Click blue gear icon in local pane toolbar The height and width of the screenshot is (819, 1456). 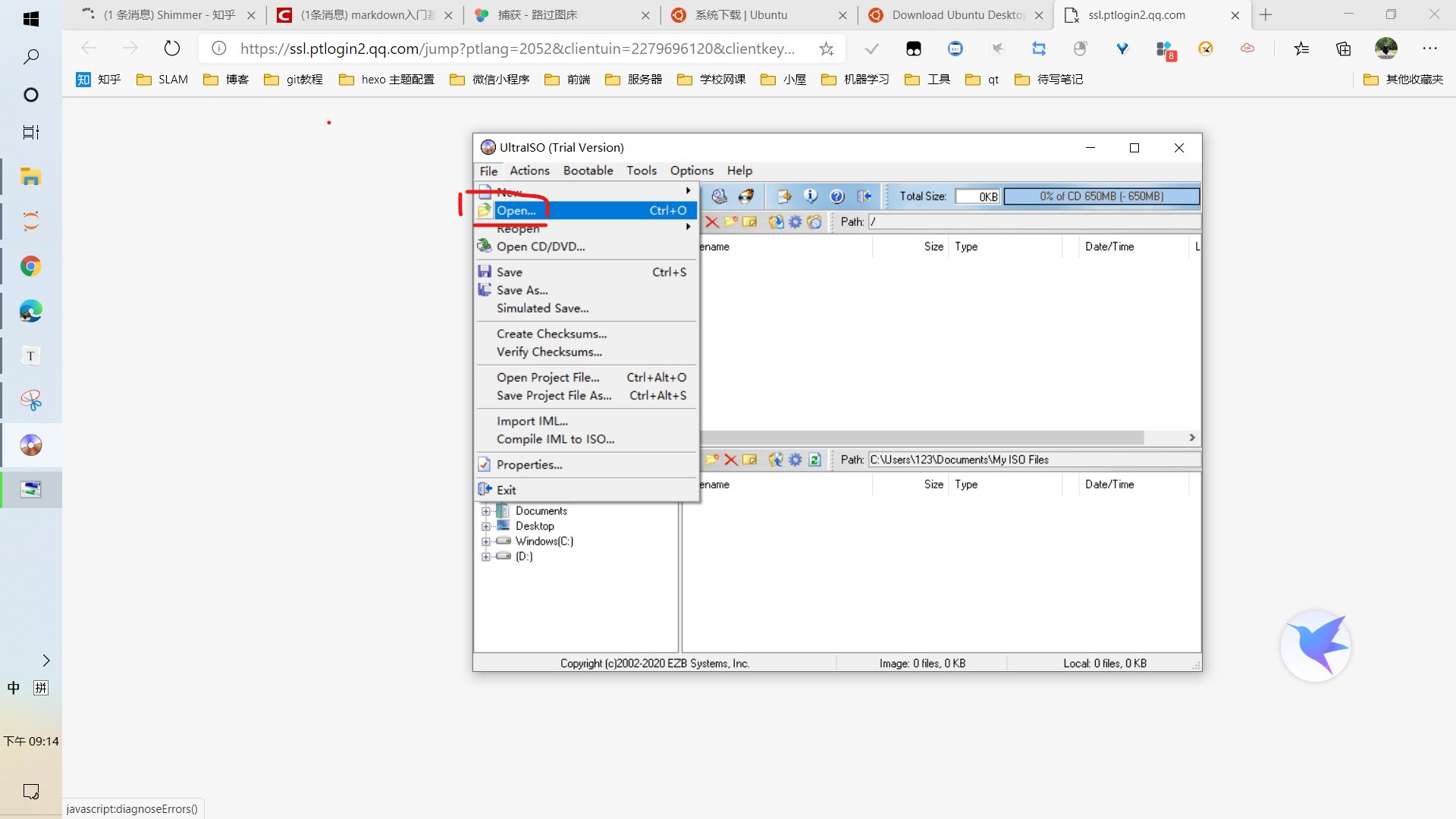coord(795,460)
